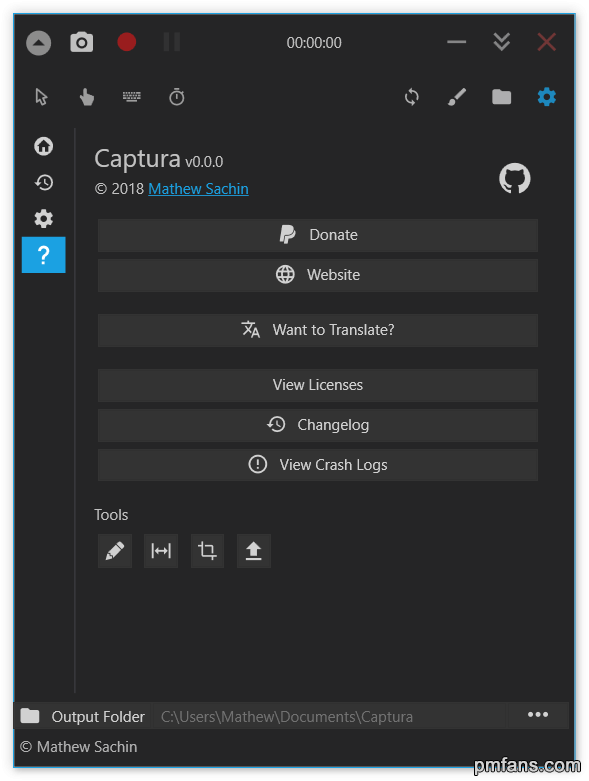Collapse the panel with the up-arrow circle button
This screenshot has width=589, height=781.
(x=38, y=43)
